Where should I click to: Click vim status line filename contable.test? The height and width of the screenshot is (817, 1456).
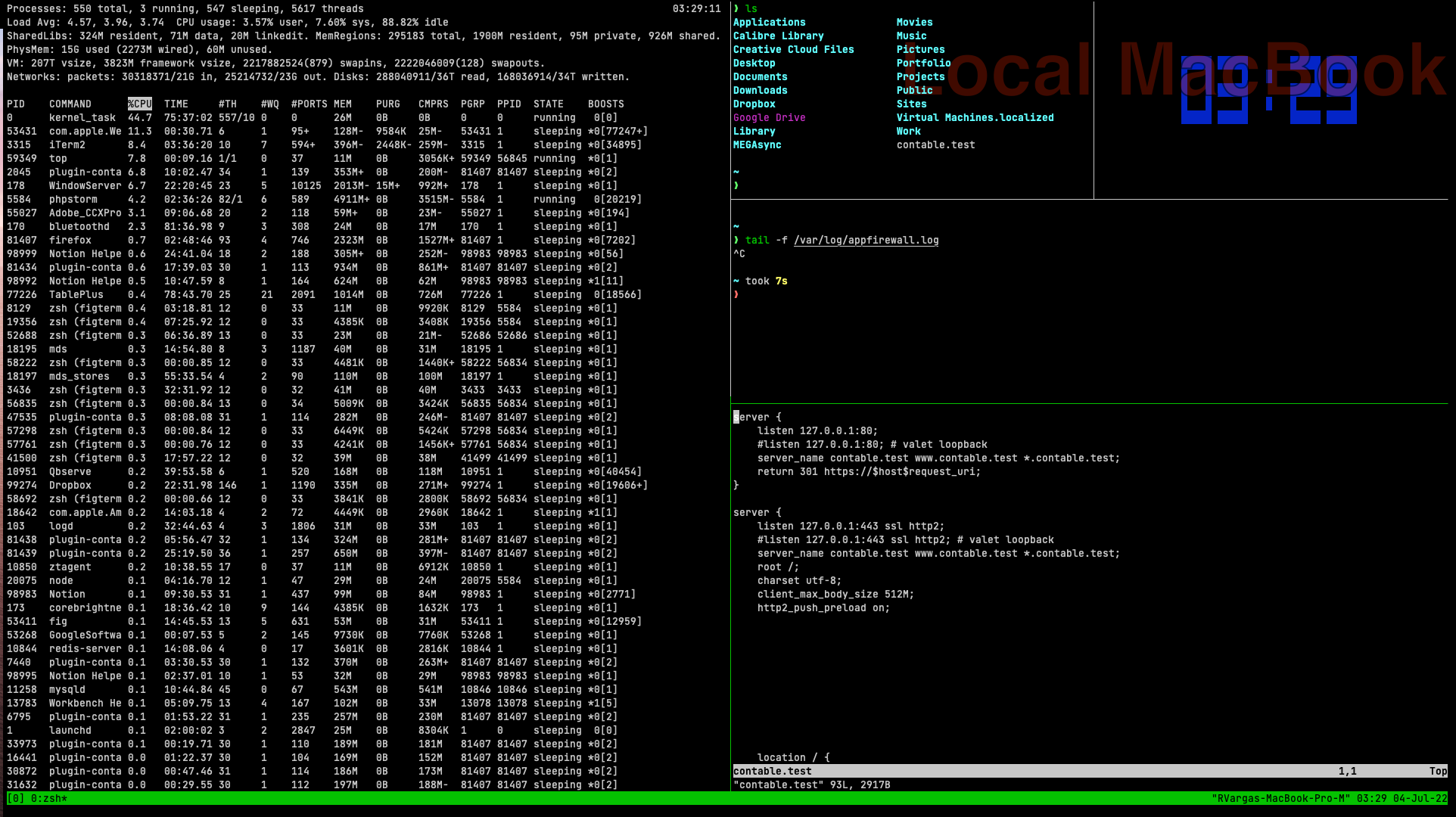(x=773, y=771)
